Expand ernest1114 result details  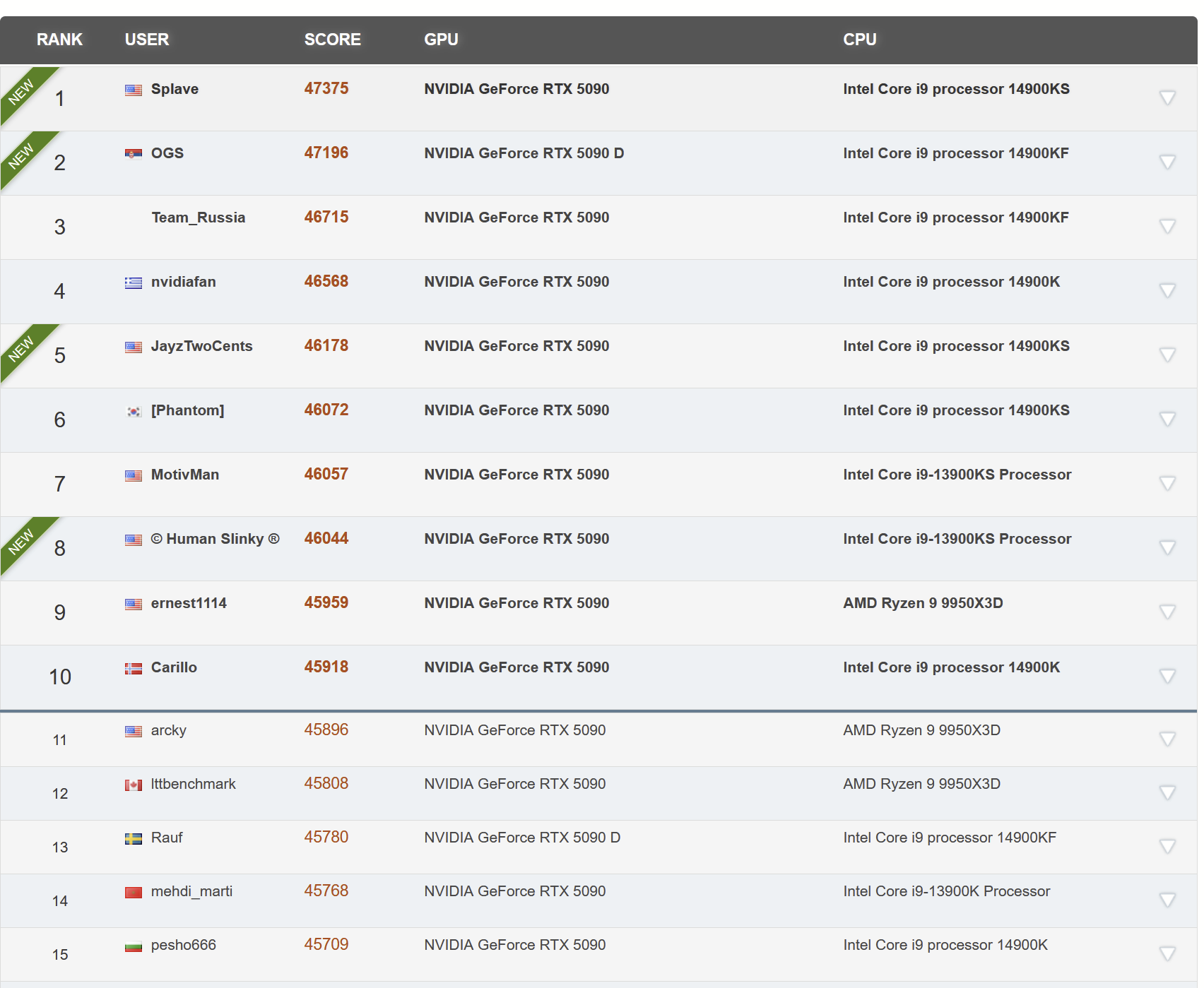[x=1167, y=612]
